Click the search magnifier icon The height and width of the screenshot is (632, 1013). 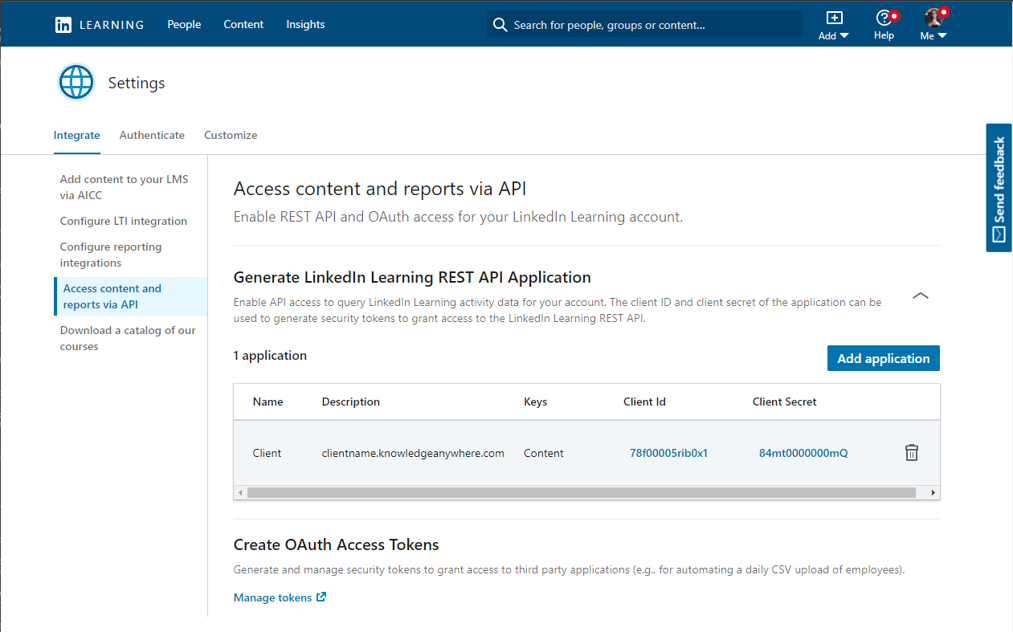pos(499,24)
